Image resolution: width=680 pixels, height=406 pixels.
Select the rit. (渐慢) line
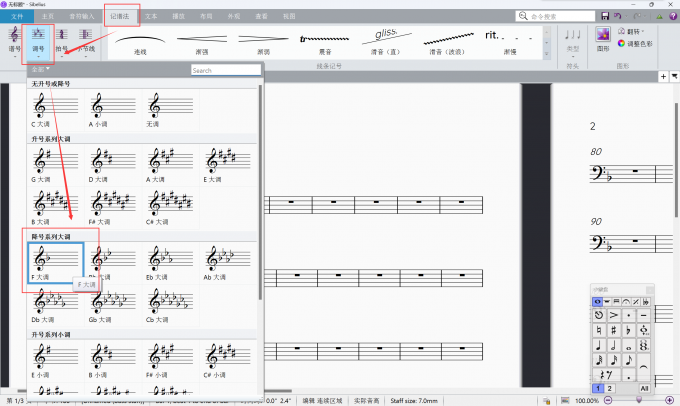pyautogui.click(x=510, y=43)
